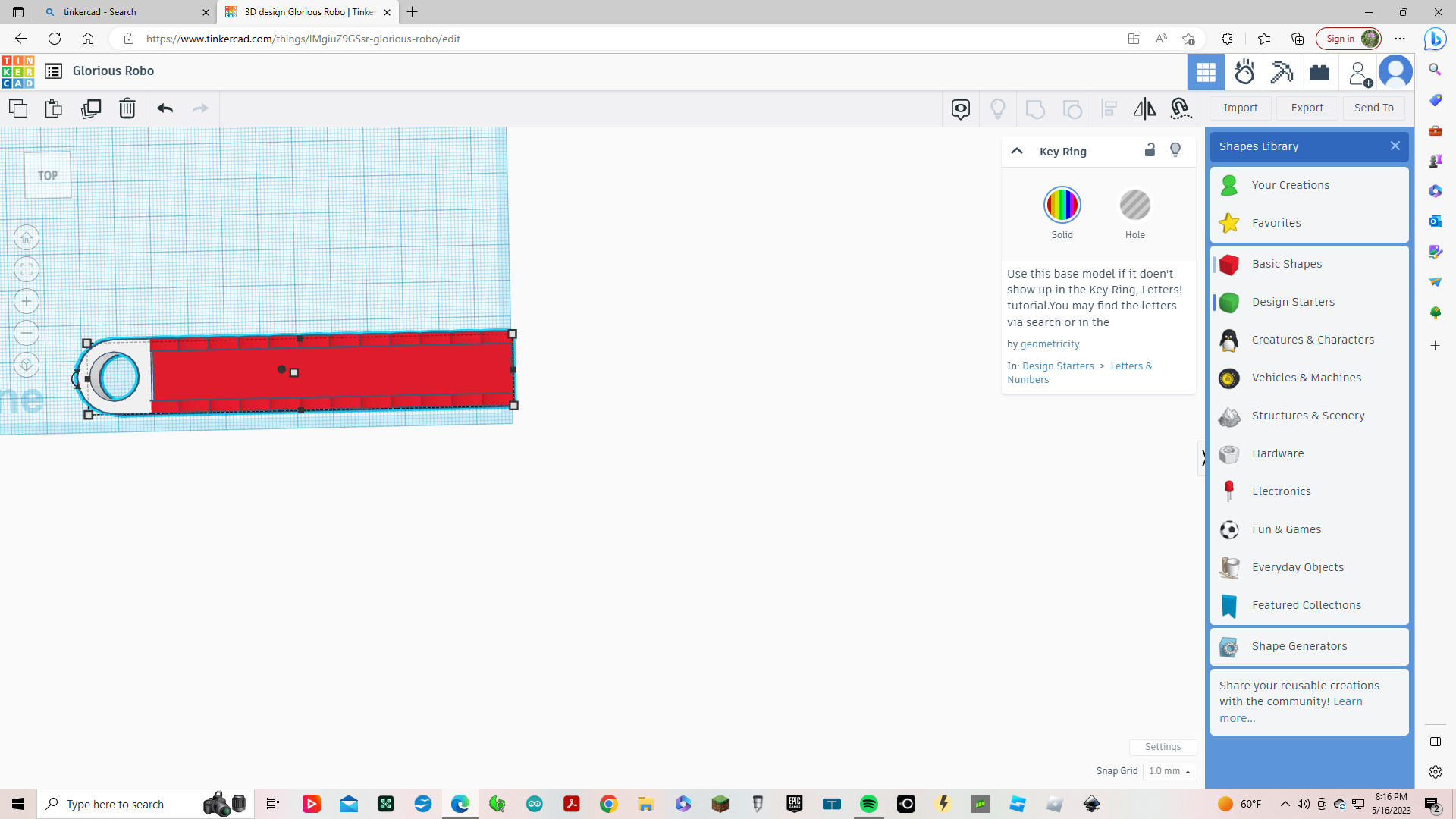Click the home view icon

[x=27, y=237]
